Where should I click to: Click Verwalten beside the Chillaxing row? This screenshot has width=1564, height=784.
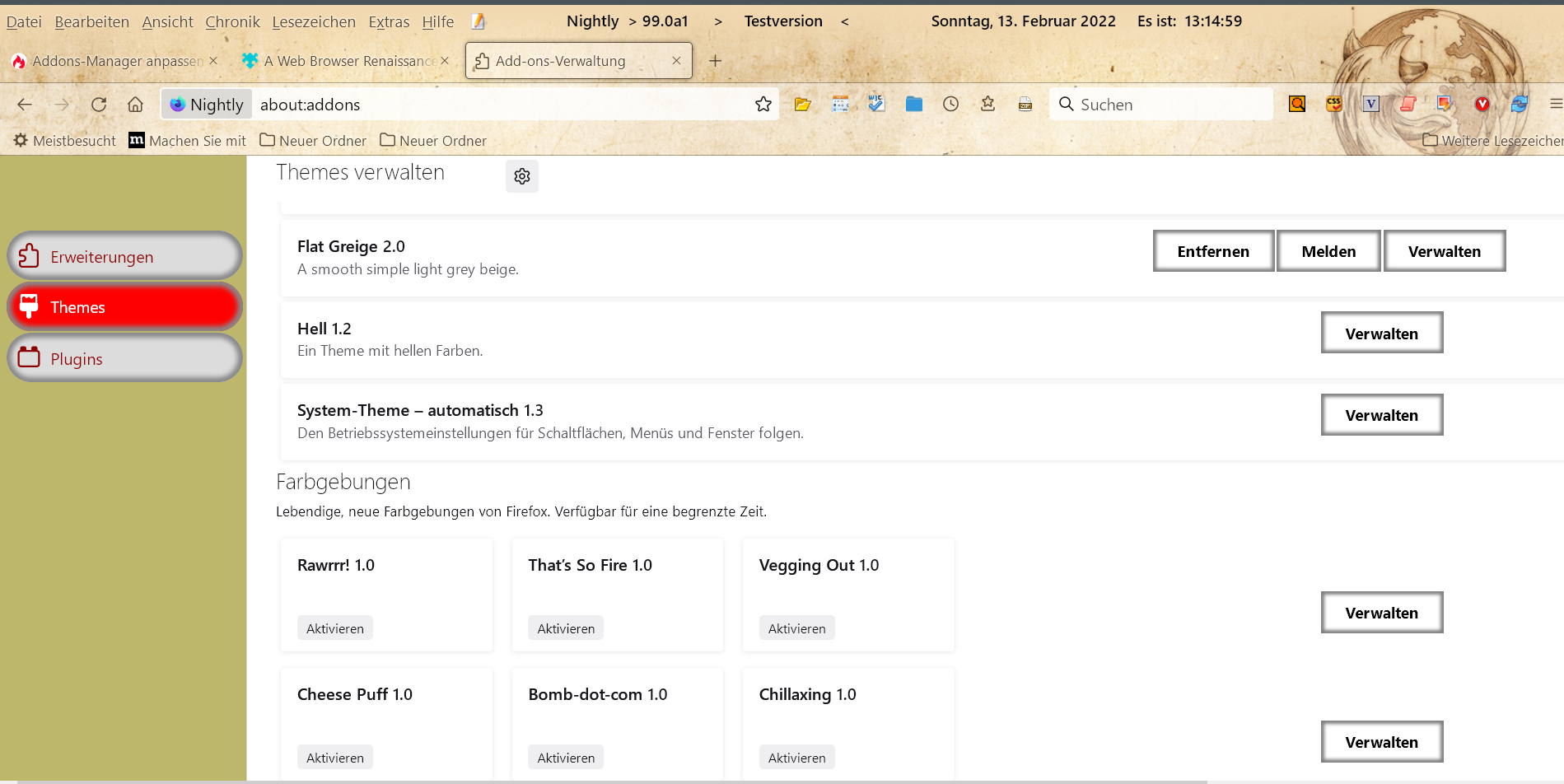1382,742
